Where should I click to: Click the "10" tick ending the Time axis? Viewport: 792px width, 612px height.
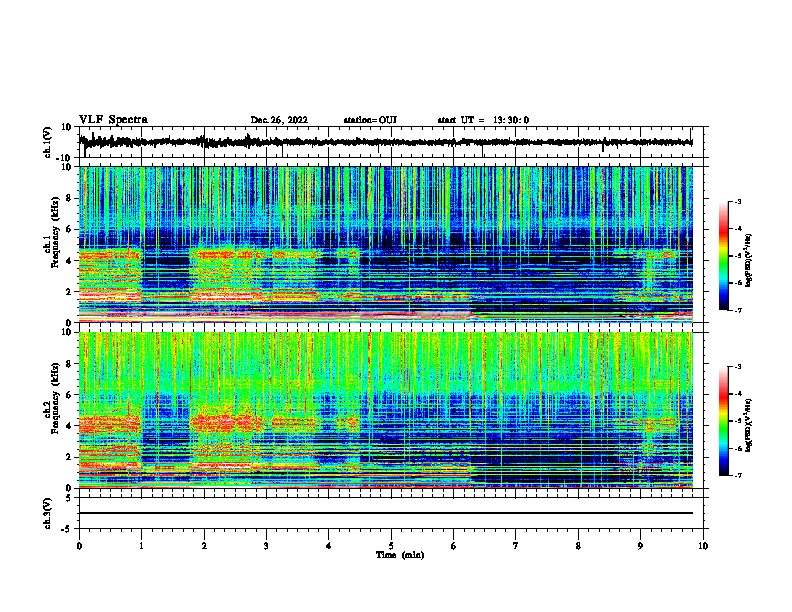click(x=703, y=546)
